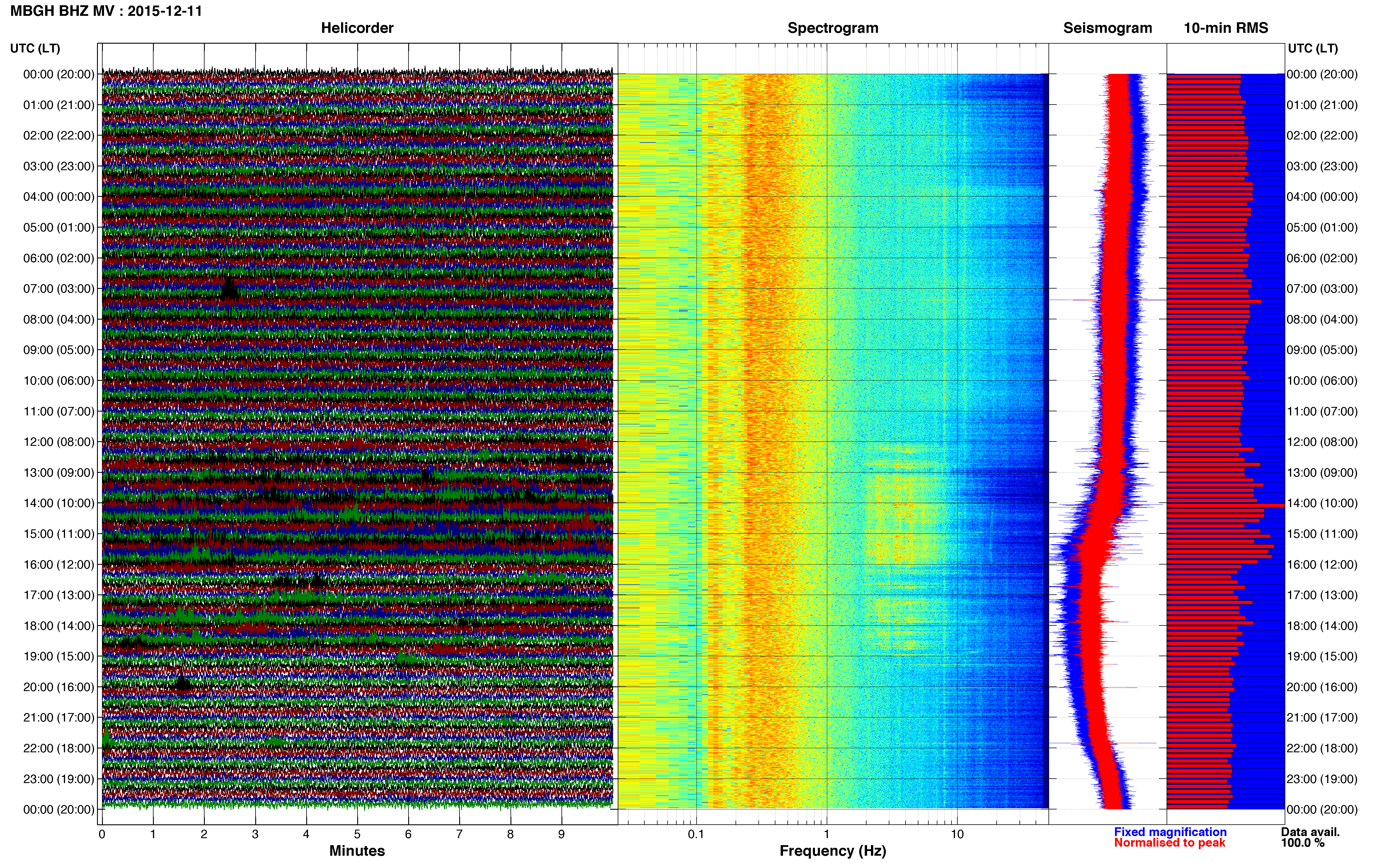Select left time label "04:00 (00:00)"
The image size is (1389, 868).
pos(59,197)
